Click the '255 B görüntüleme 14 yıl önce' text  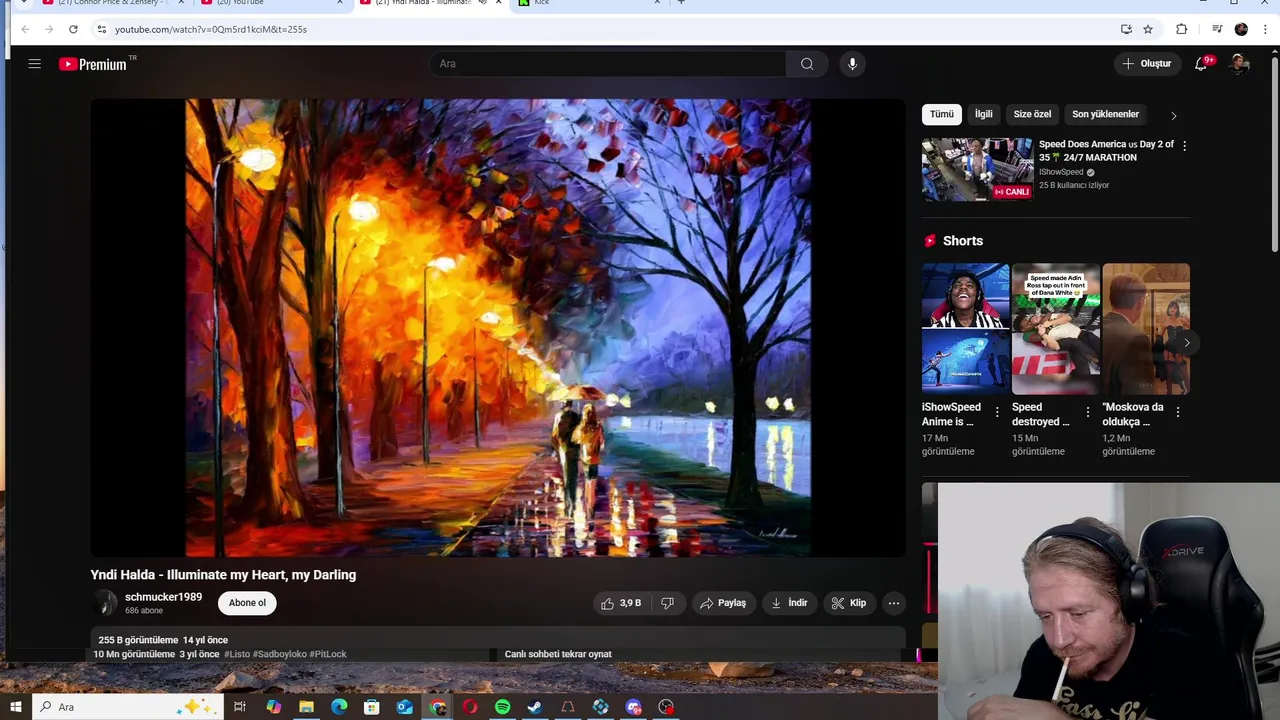[163, 640]
